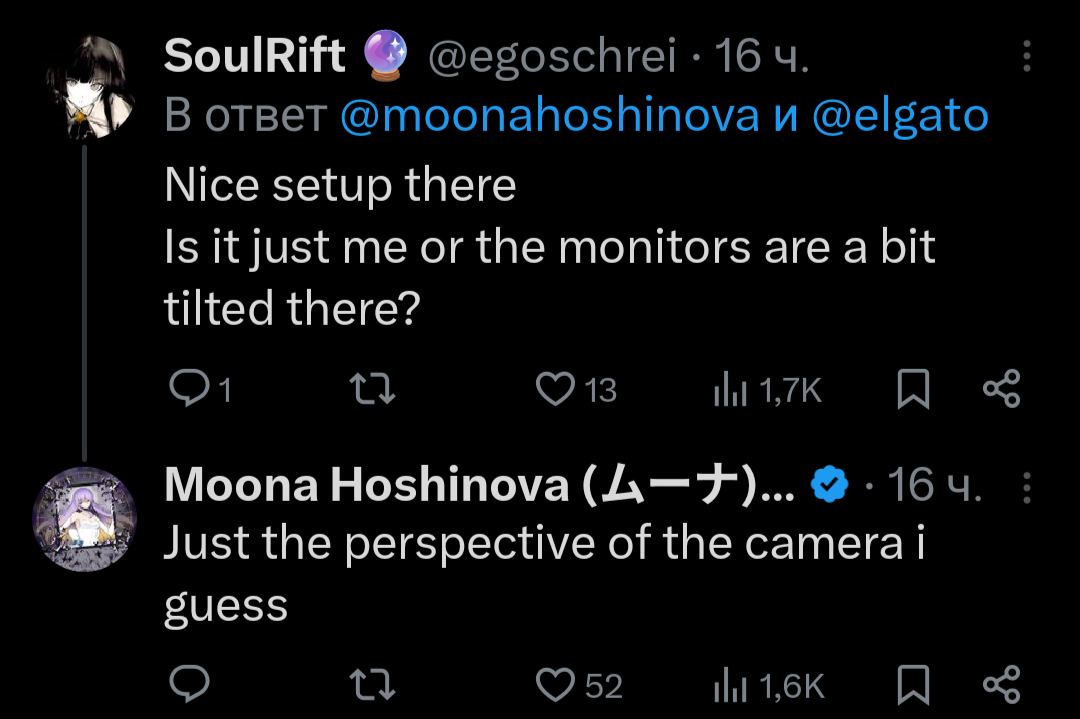Like SoulRift's tweet with 13 likes
Viewport: 1080px width, 719px height.
(x=556, y=389)
